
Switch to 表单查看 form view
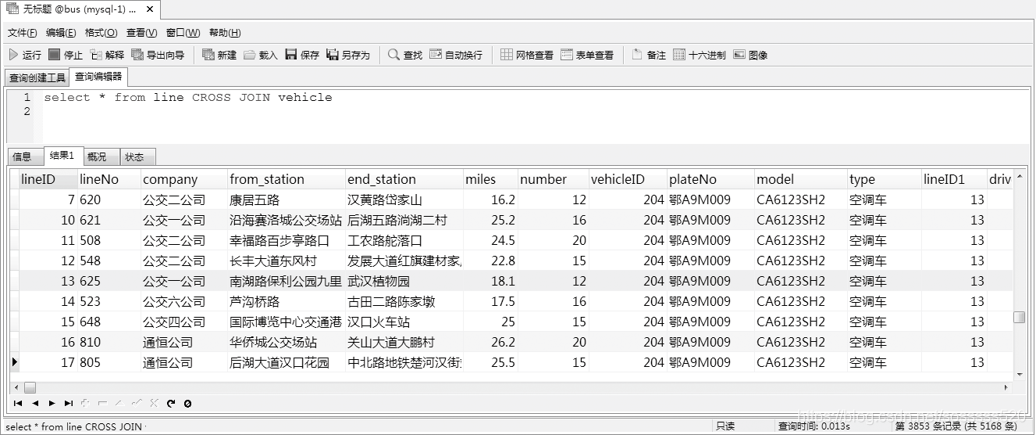587,55
